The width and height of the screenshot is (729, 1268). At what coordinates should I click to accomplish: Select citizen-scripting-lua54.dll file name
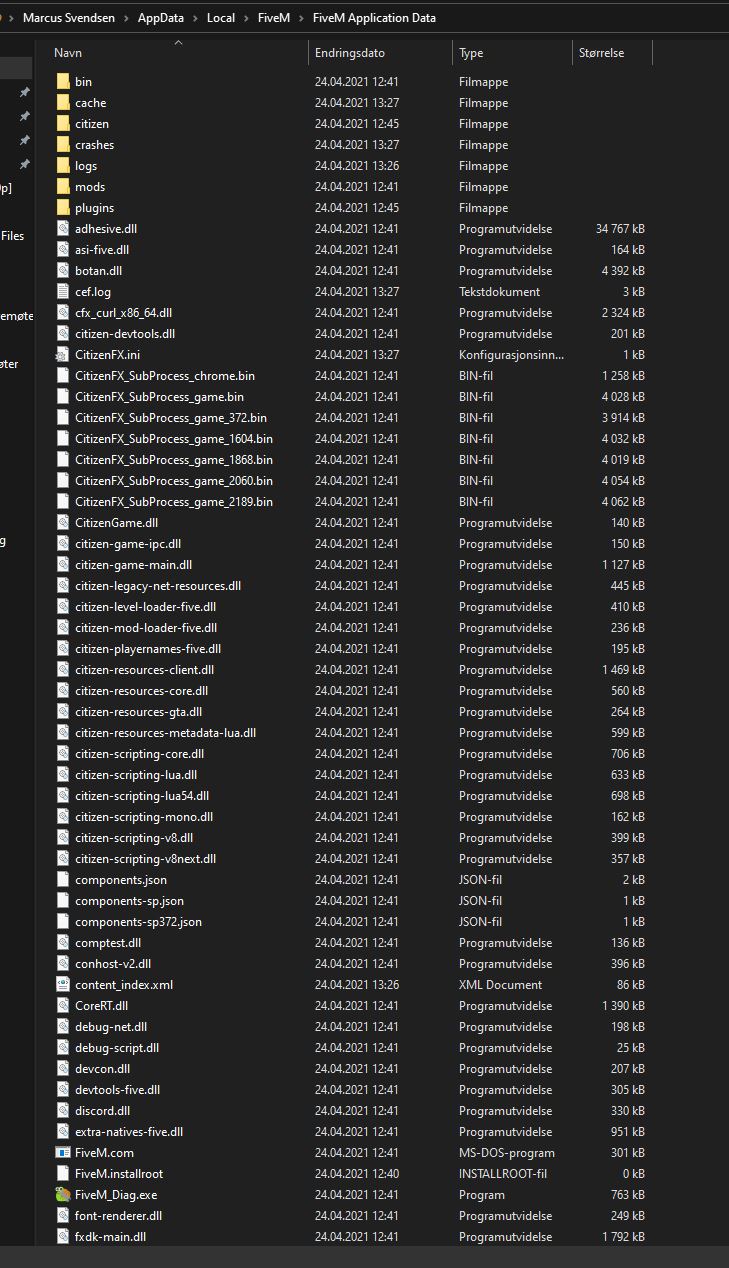(142, 796)
